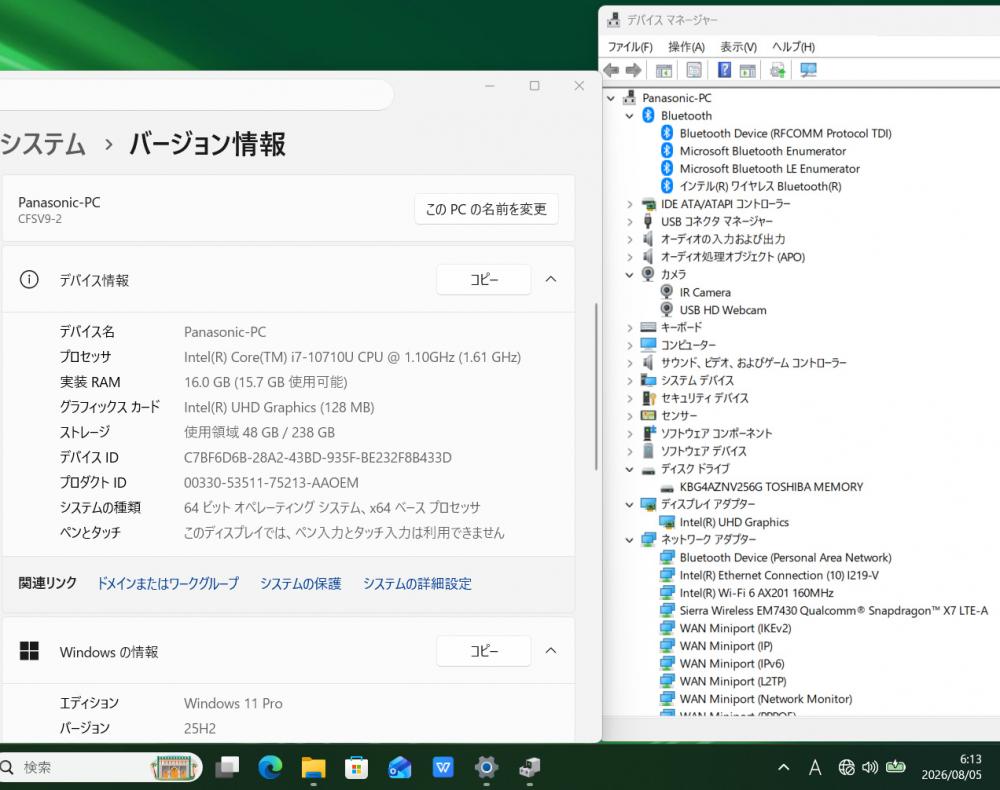Click the volume icon in system tray
The width and height of the screenshot is (1000, 790).
tap(870, 767)
